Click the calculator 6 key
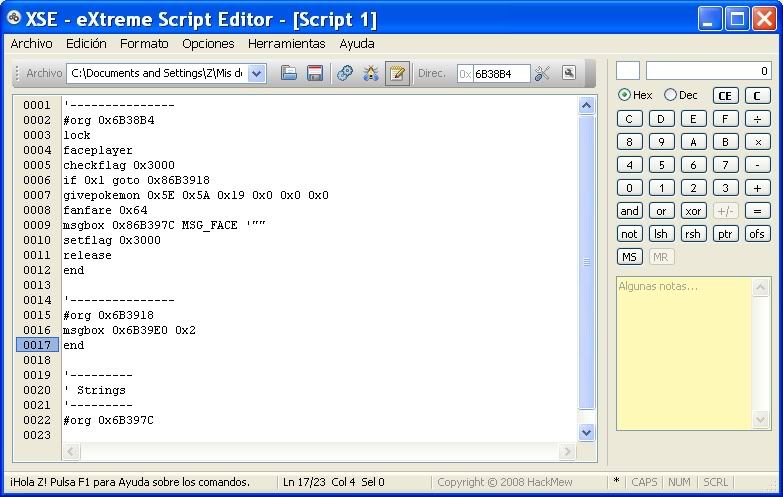 click(x=693, y=165)
